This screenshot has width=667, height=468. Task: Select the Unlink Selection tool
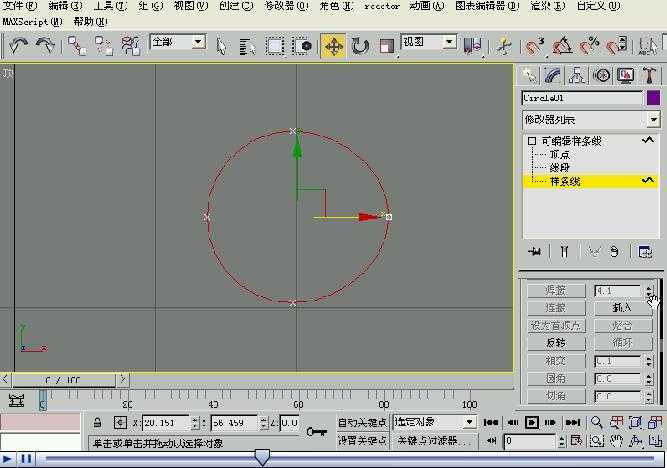coord(103,46)
